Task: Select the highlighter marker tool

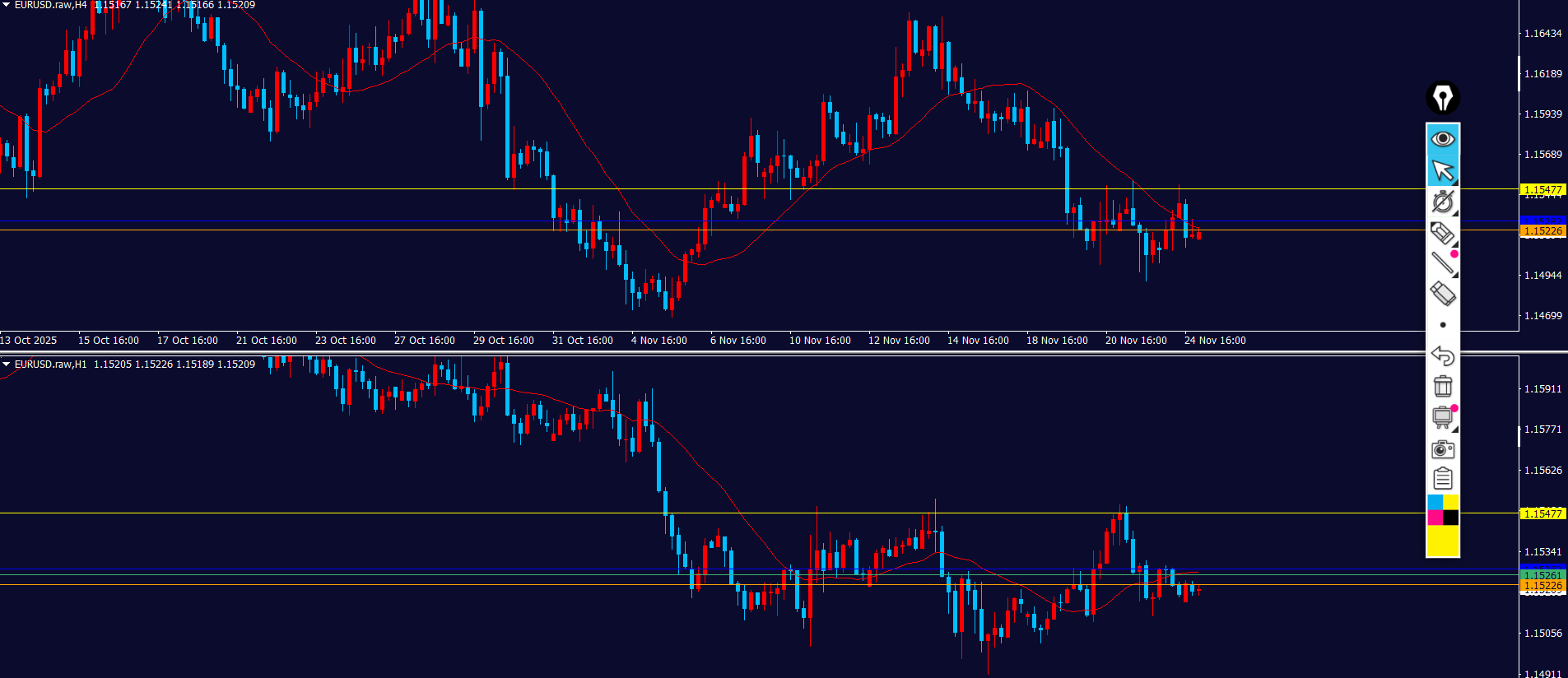Action: coord(1442,234)
